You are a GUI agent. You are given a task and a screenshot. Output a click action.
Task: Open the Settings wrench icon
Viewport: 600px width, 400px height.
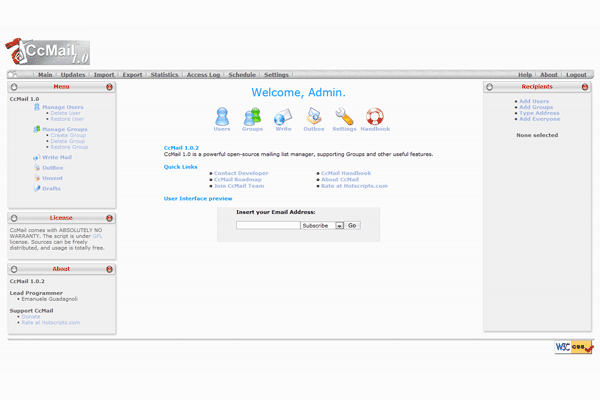pyautogui.click(x=344, y=117)
